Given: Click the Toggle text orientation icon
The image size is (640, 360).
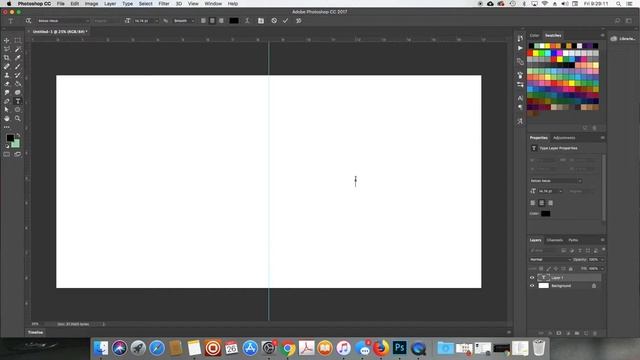Looking at the screenshot, I should click(28, 20).
